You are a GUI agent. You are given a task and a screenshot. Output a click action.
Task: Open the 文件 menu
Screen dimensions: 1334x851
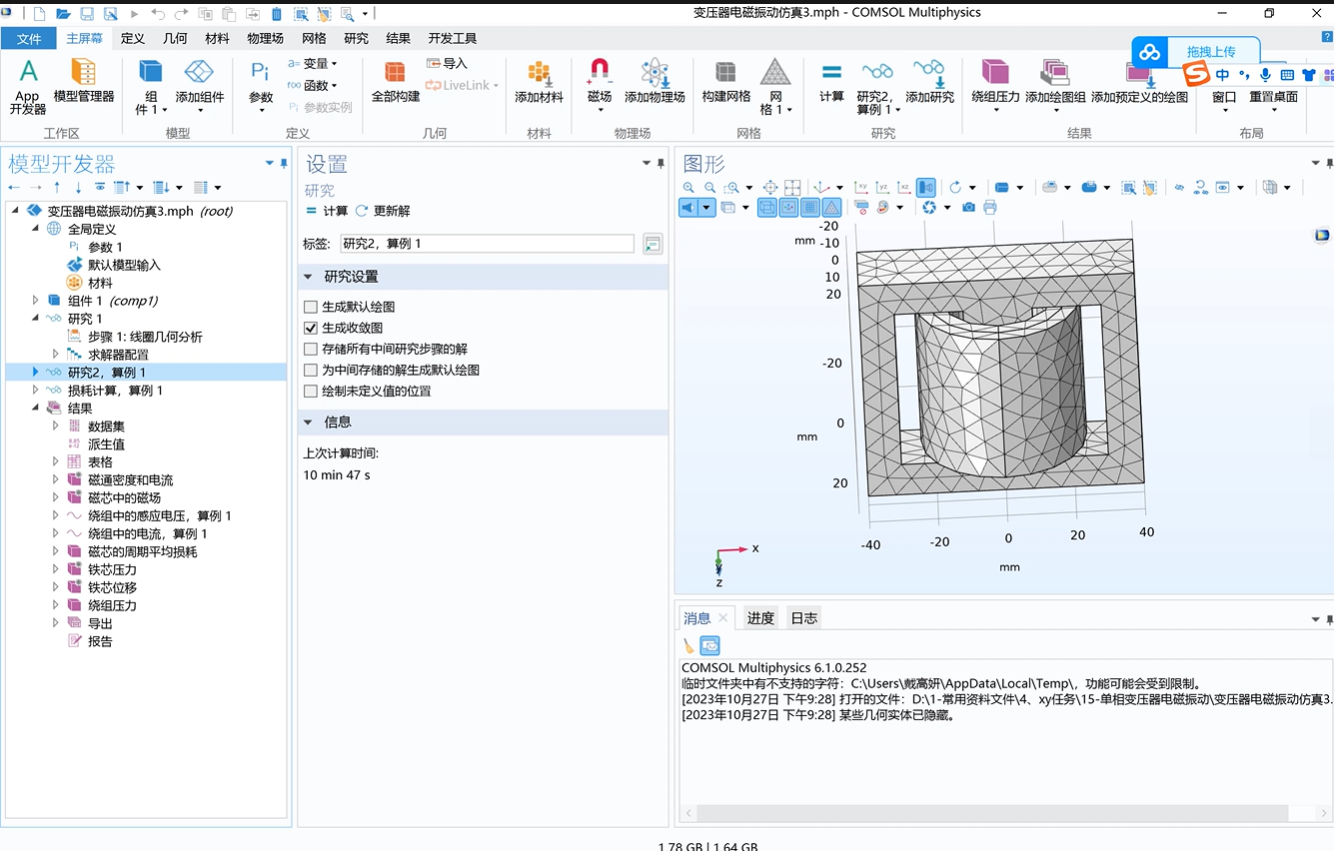pos(29,38)
